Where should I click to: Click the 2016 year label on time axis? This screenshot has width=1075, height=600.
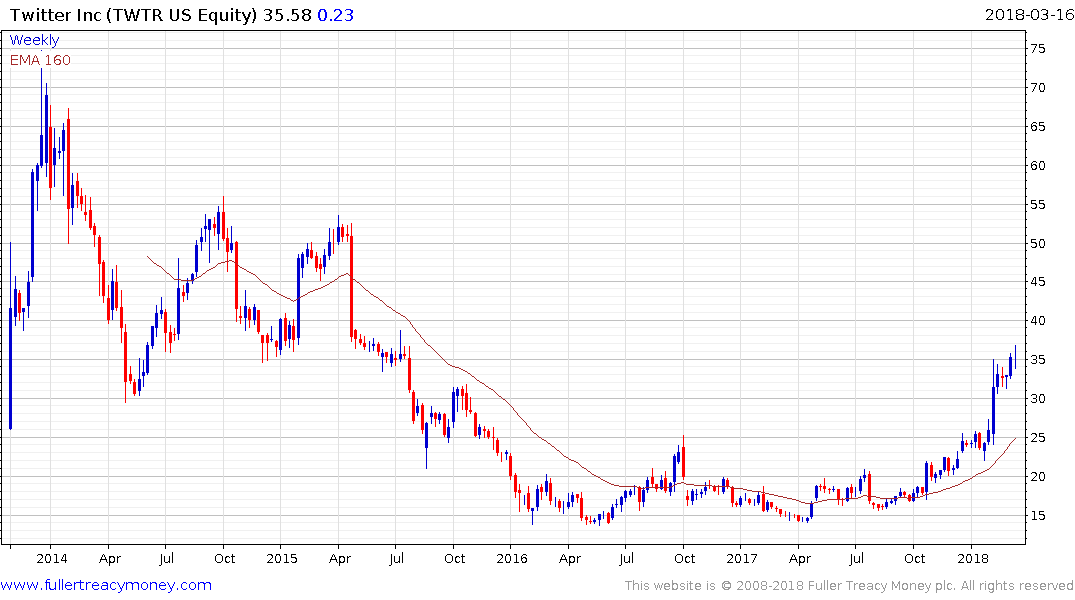[x=511, y=558]
